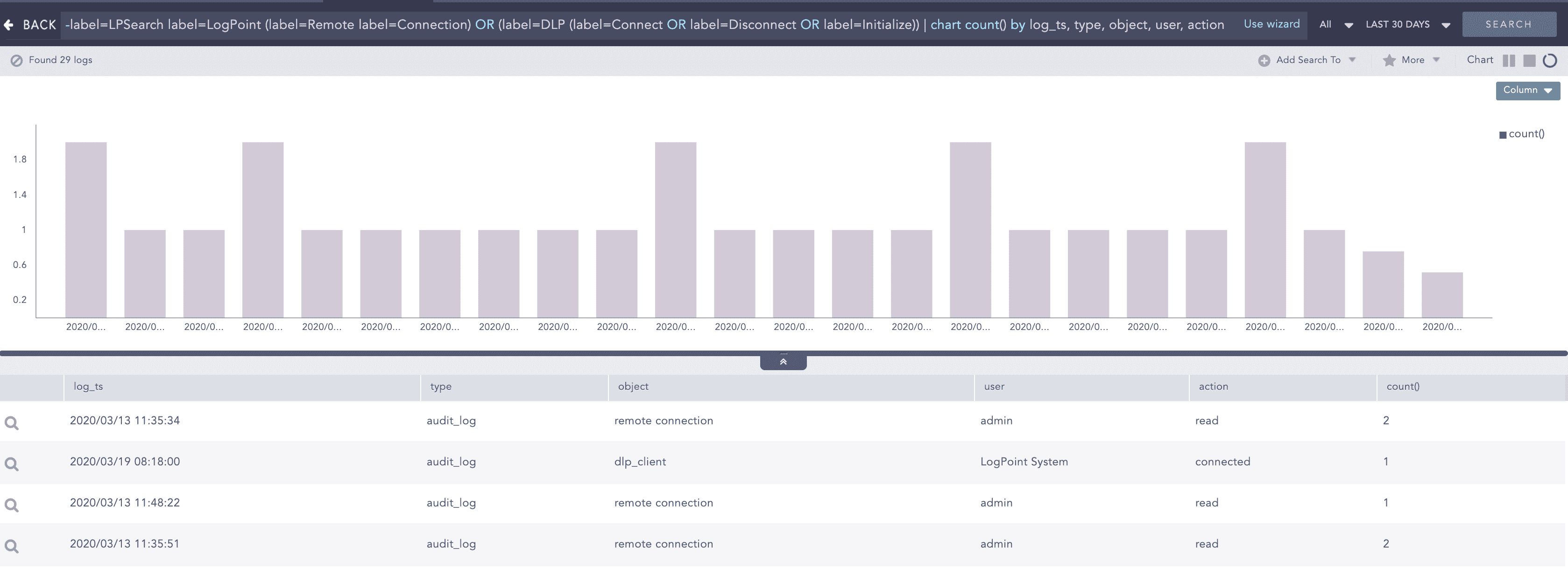Open magnifier for 2020/03/19 08:18:00 log row
The height and width of the screenshot is (569, 1568).
pos(12,464)
